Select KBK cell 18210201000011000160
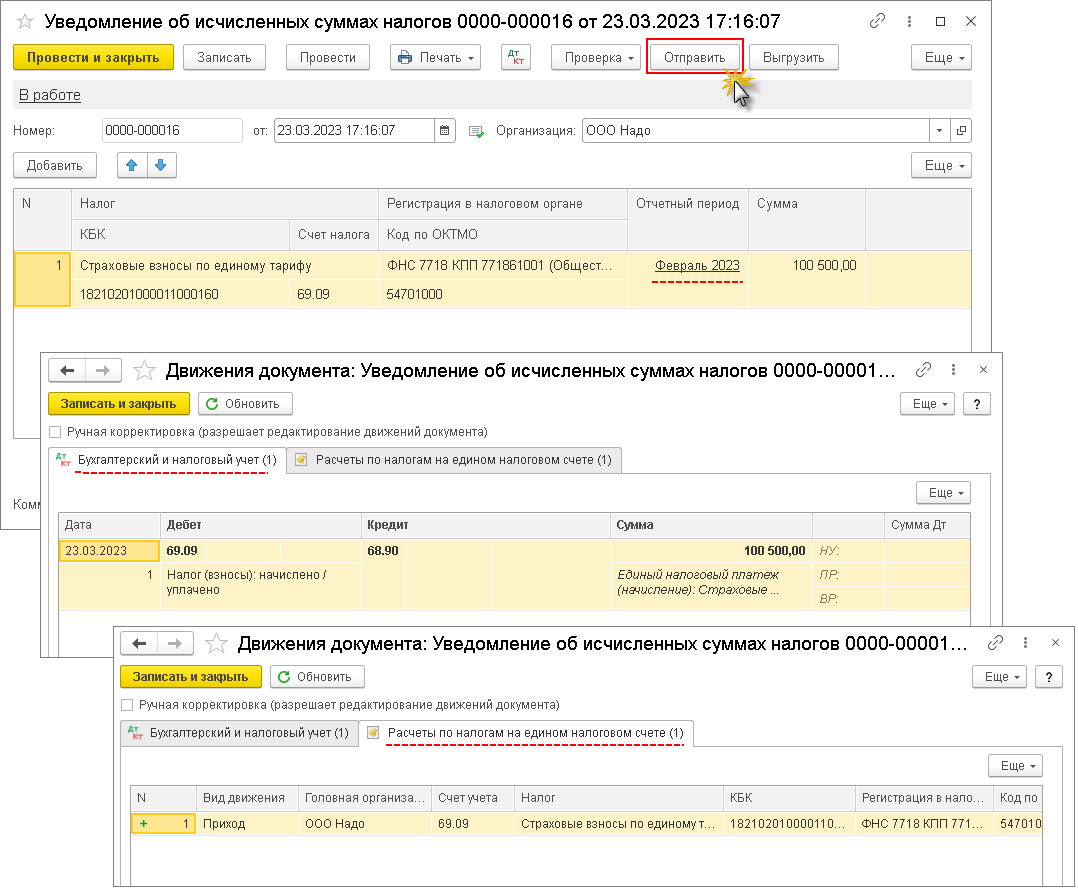Viewport: 1078px width, 889px height. [x=180, y=294]
